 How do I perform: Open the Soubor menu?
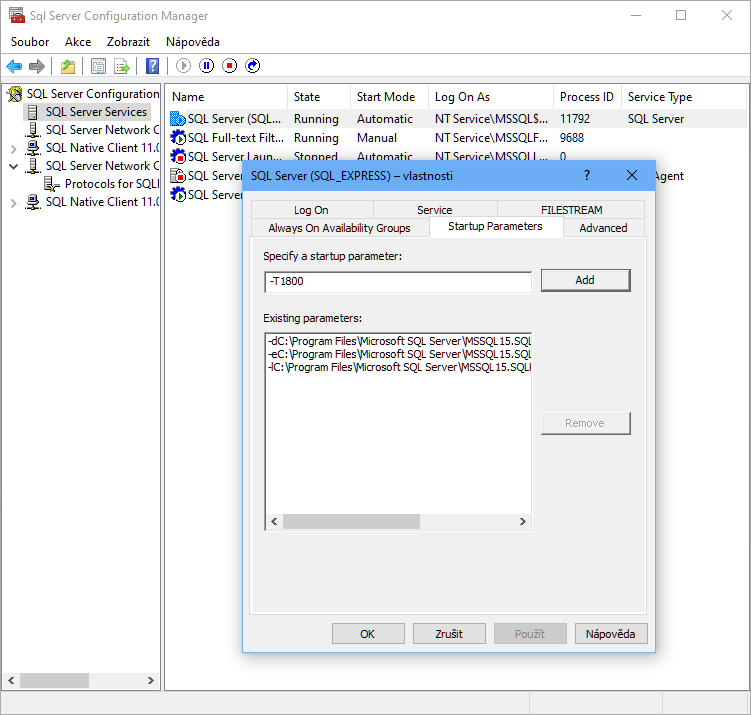[x=30, y=42]
